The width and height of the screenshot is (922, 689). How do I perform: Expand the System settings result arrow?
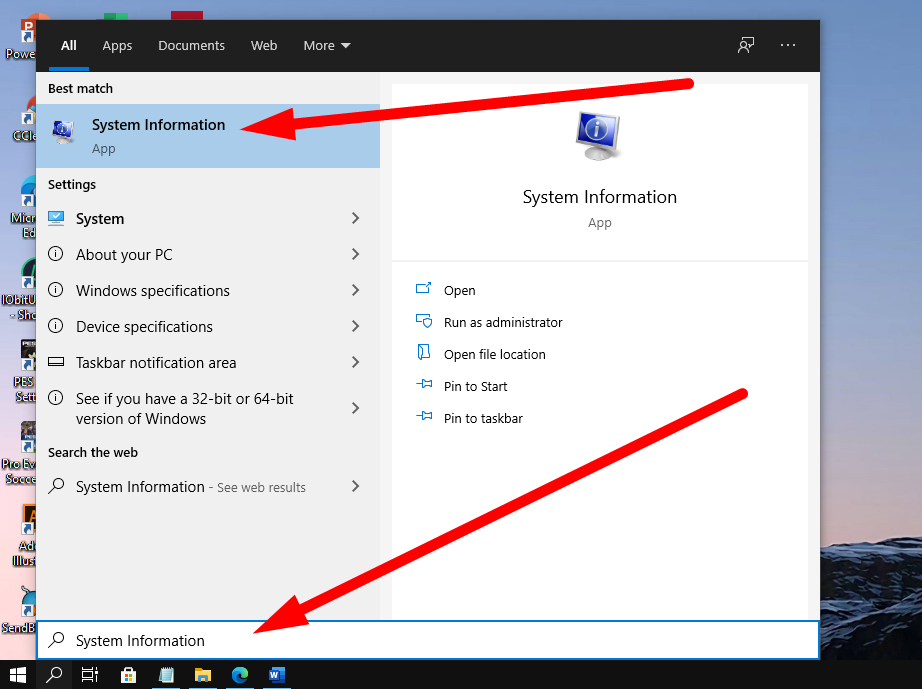click(x=355, y=218)
